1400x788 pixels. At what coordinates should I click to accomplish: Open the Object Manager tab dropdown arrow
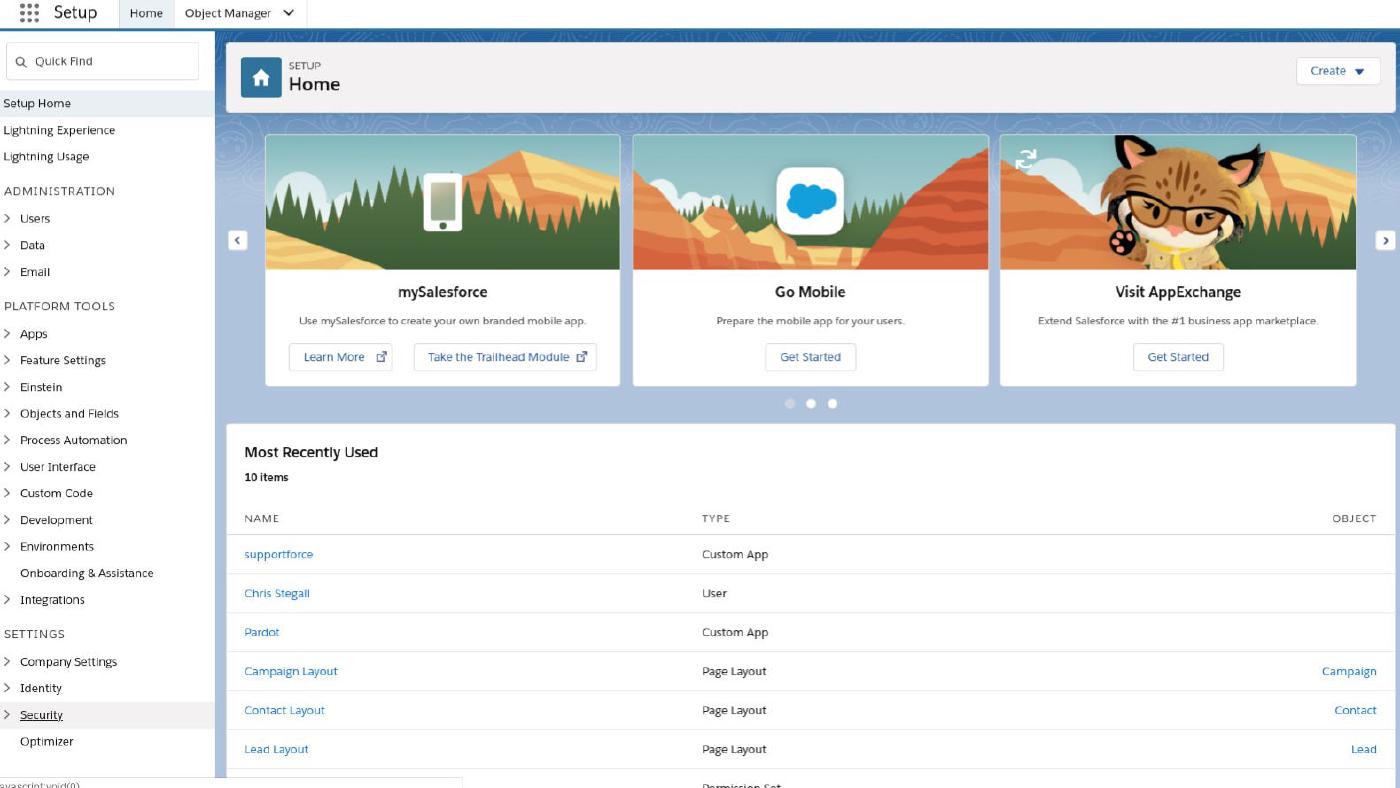(x=289, y=14)
